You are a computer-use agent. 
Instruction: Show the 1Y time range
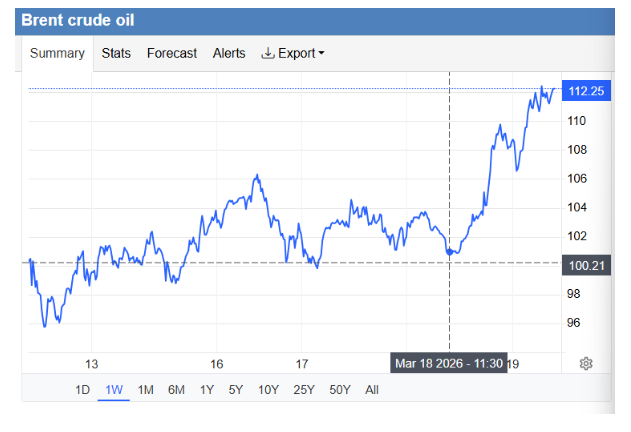[207, 390]
